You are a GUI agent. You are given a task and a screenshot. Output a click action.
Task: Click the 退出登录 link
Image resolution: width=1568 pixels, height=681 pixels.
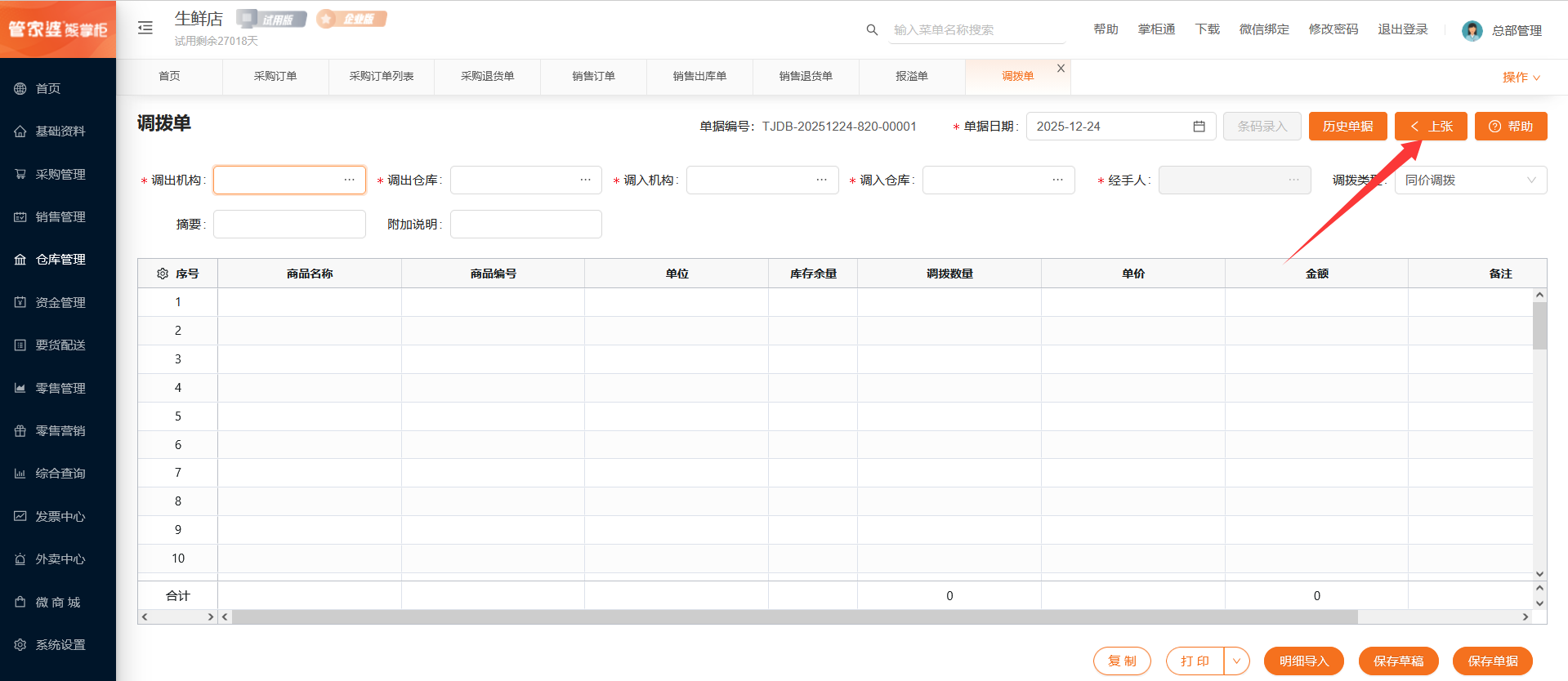pyautogui.click(x=1402, y=29)
